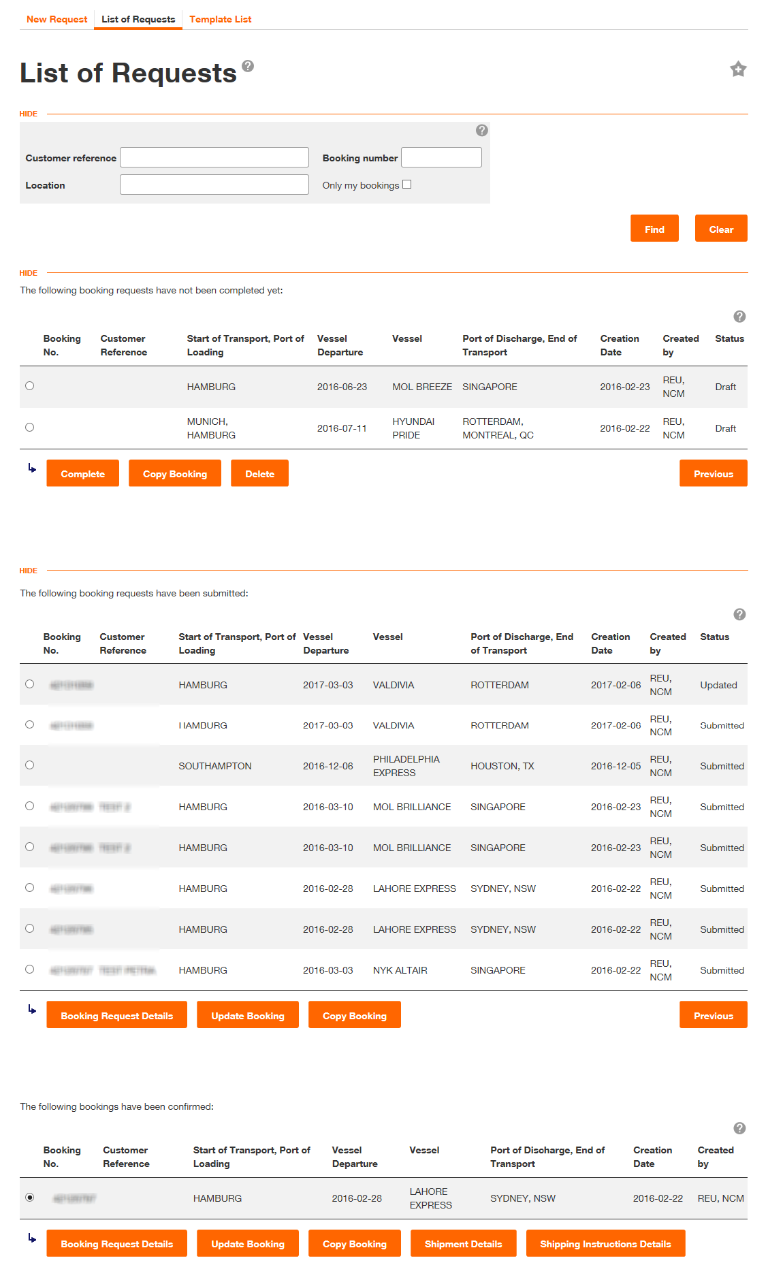768x1280 pixels.
Task: Open help icon inside search filter panel
Action: tap(482, 130)
